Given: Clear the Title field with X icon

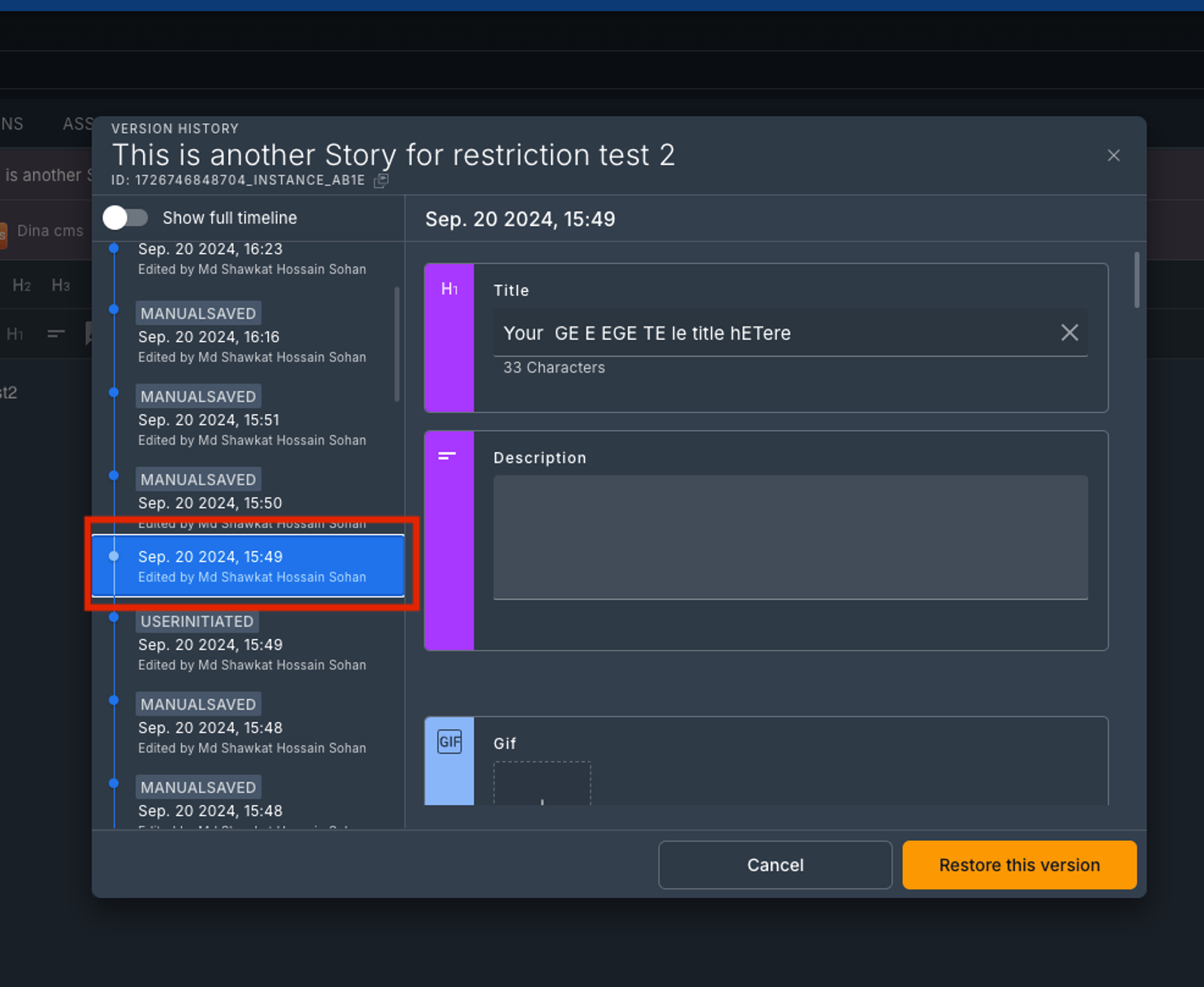Looking at the screenshot, I should click(1069, 332).
